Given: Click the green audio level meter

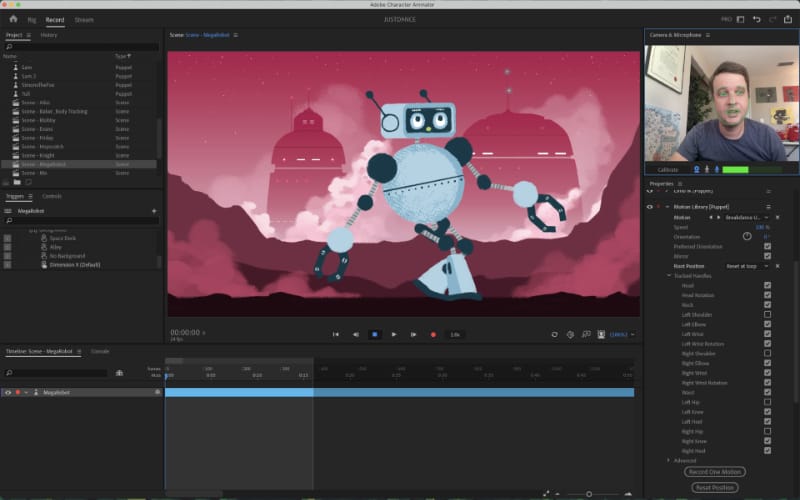Looking at the screenshot, I should click(752, 169).
